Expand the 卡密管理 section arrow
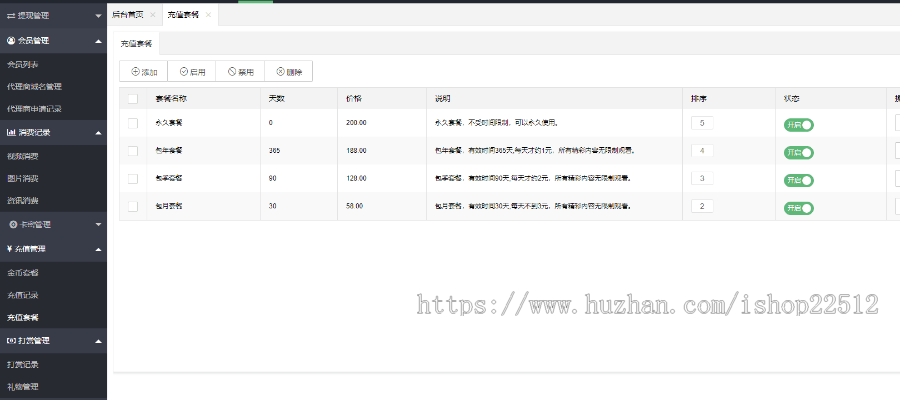Viewport: 900px width, 400px height. pos(98,224)
